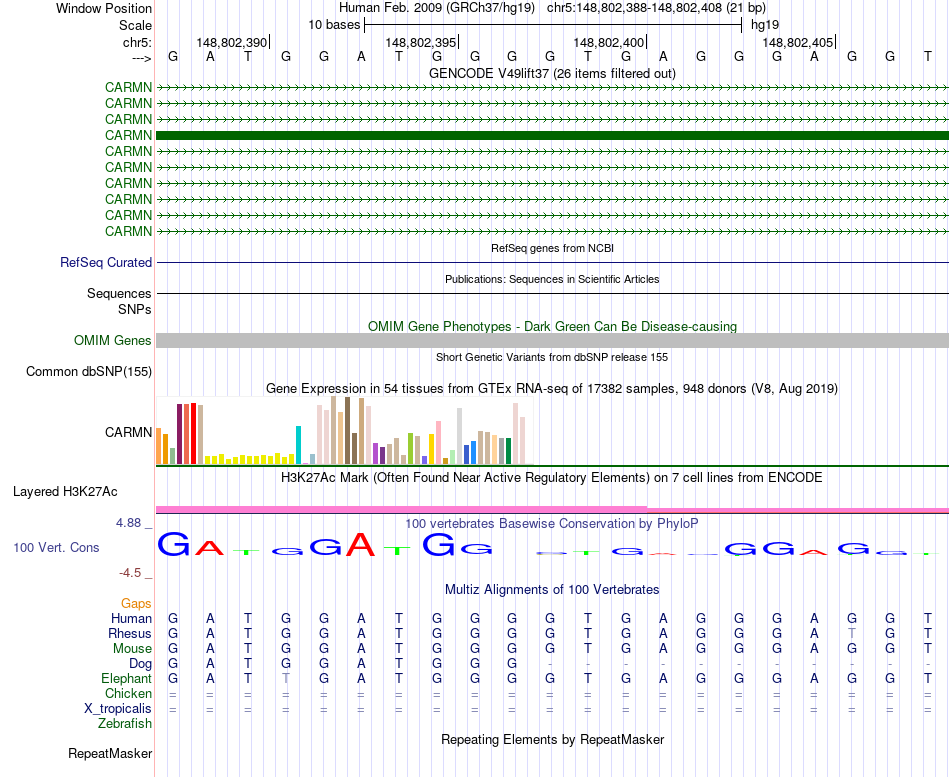Viewport: 950px width, 777px height.
Task: Open the RefSeq genes from NCBI track title
Action: pyautogui.click(x=552, y=248)
